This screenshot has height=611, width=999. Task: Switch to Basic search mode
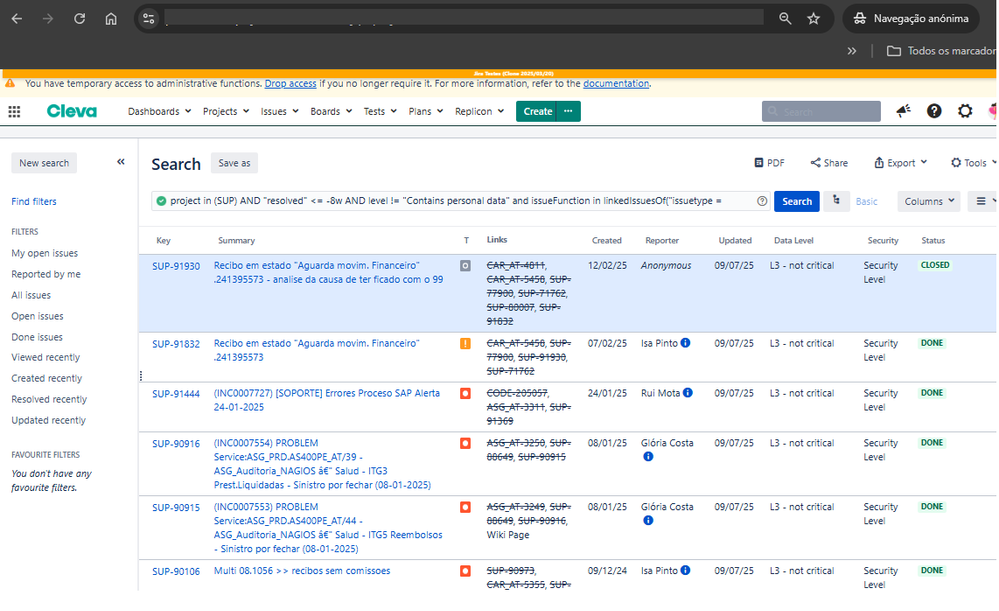tap(866, 201)
